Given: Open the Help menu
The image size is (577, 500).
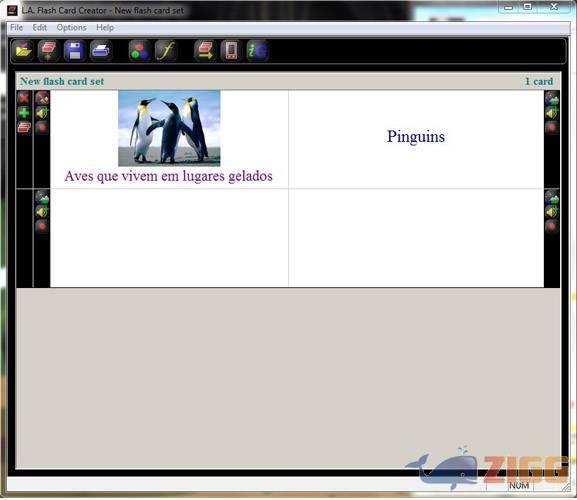Looking at the screenshot, I should (x=105, y=28).
